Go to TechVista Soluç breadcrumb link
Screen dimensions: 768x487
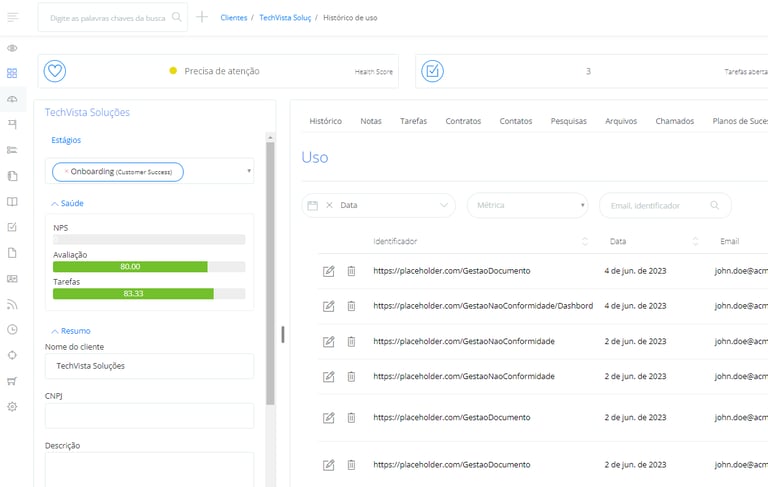click(x=285, y=18)
